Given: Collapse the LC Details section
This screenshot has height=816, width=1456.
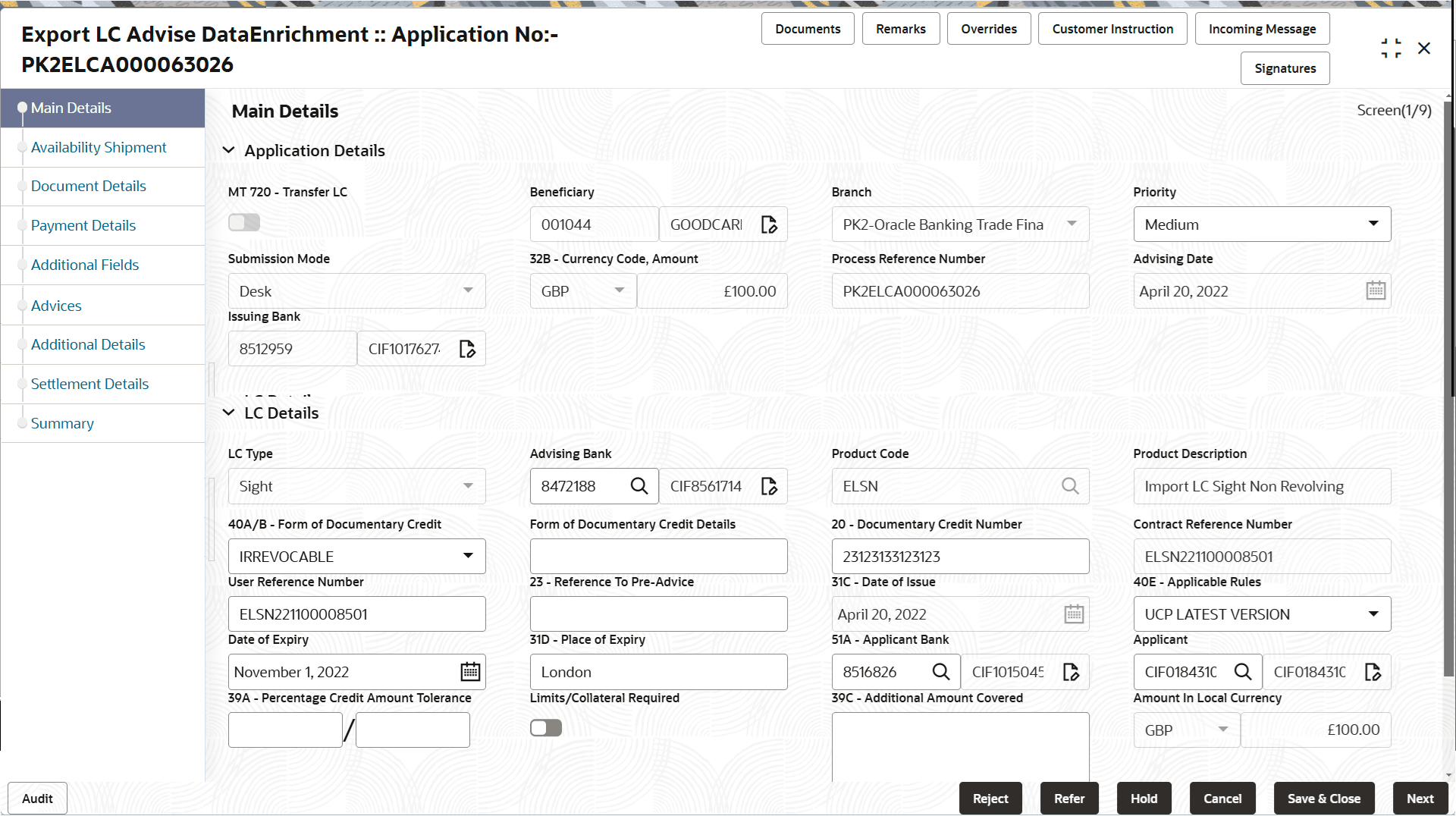Looking at the screenshot, I should point(228,413).
